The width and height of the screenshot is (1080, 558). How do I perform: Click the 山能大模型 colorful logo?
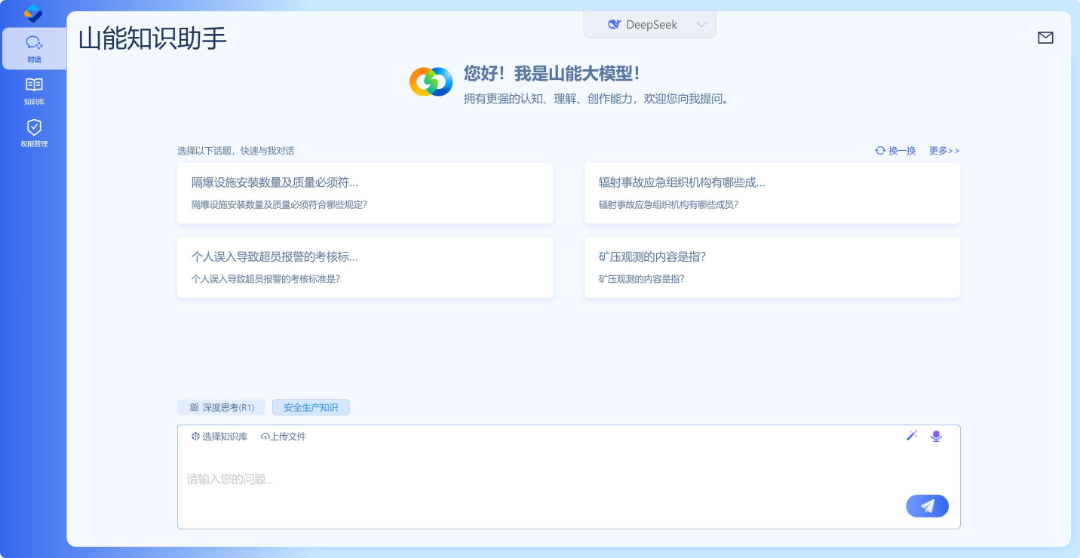430,82
